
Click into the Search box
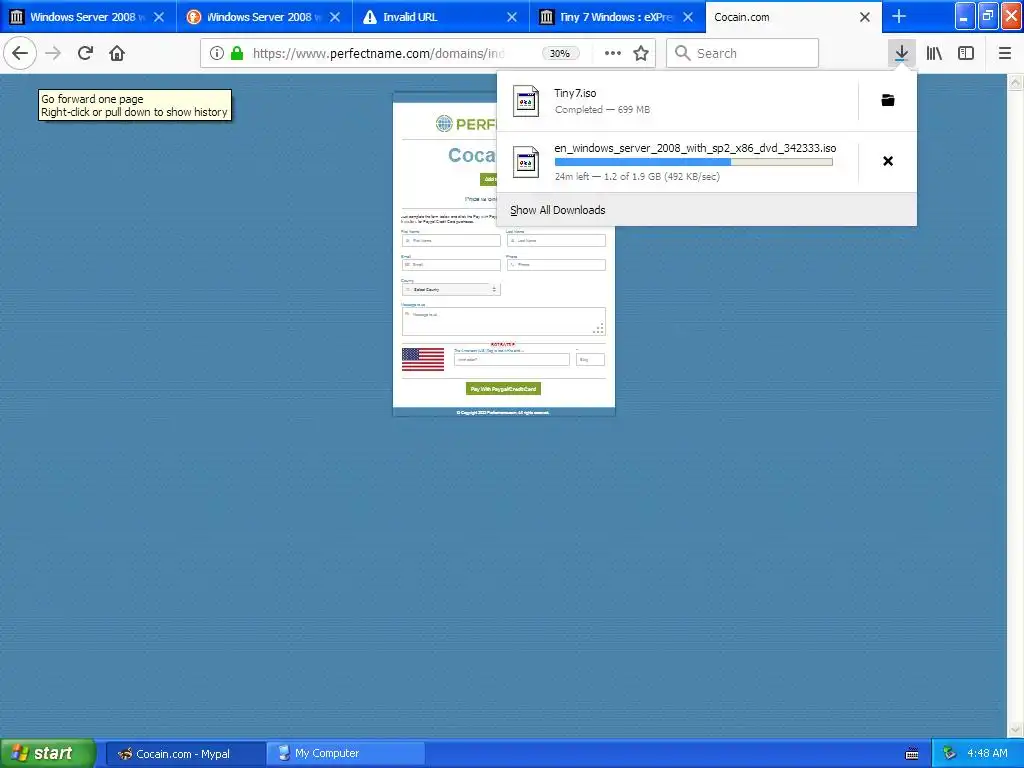point(743,53)
